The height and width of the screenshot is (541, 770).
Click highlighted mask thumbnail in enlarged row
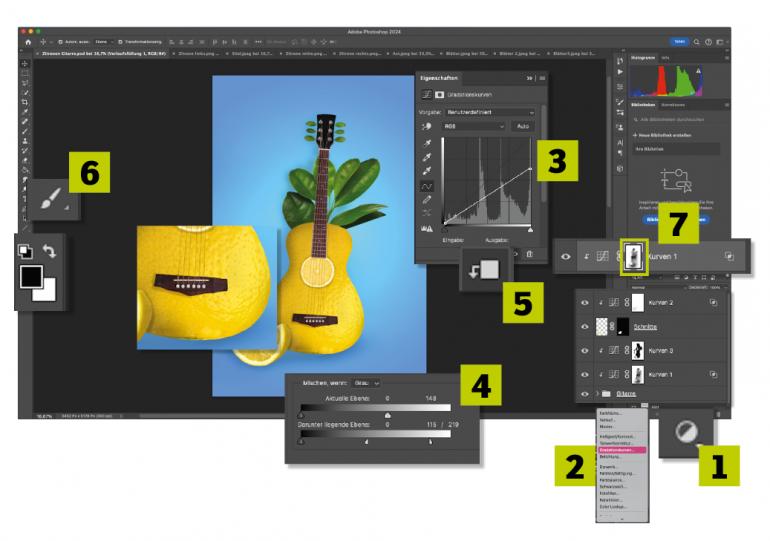[633, 256]
